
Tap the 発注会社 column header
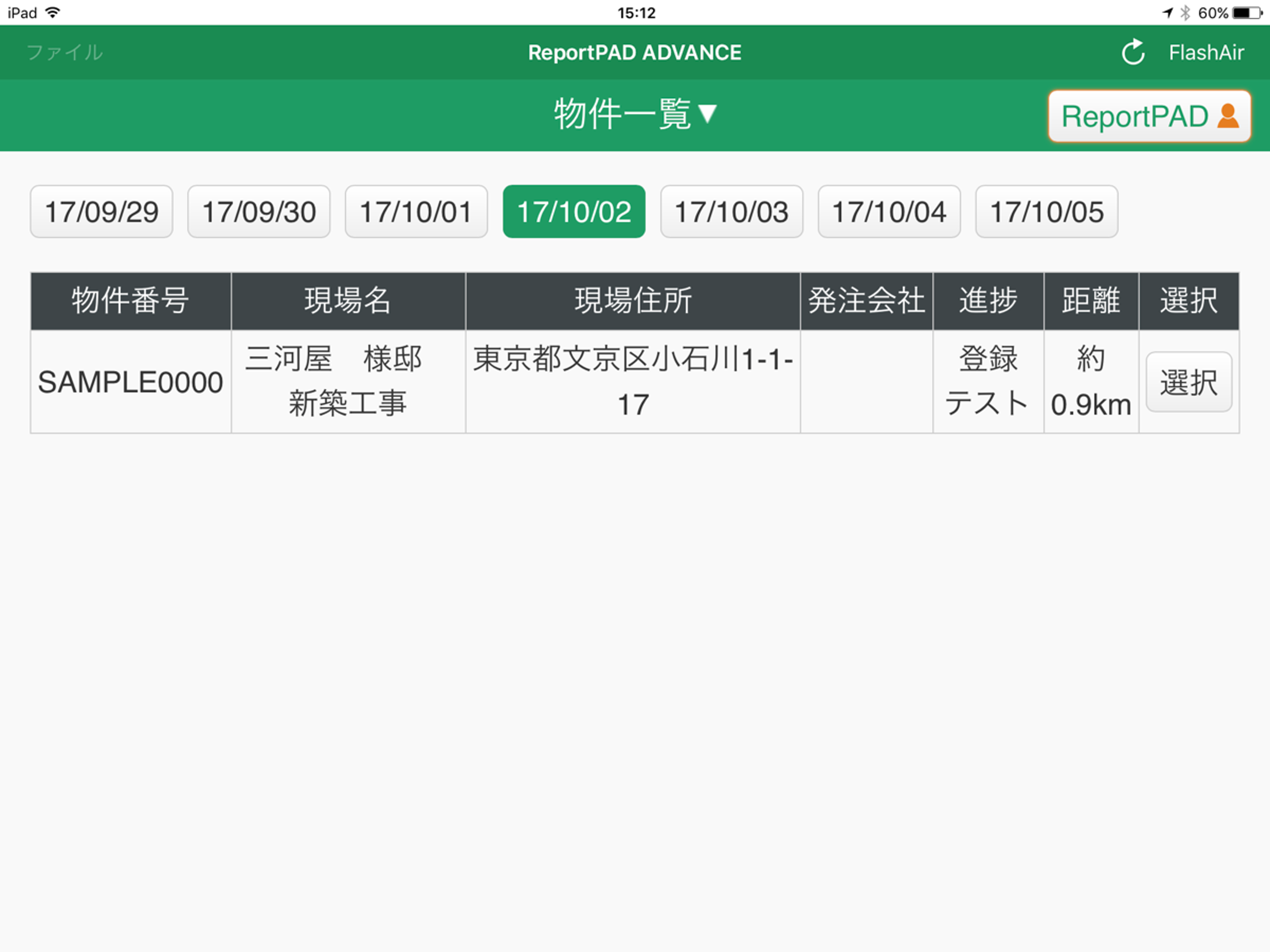(x=867, y=301)
